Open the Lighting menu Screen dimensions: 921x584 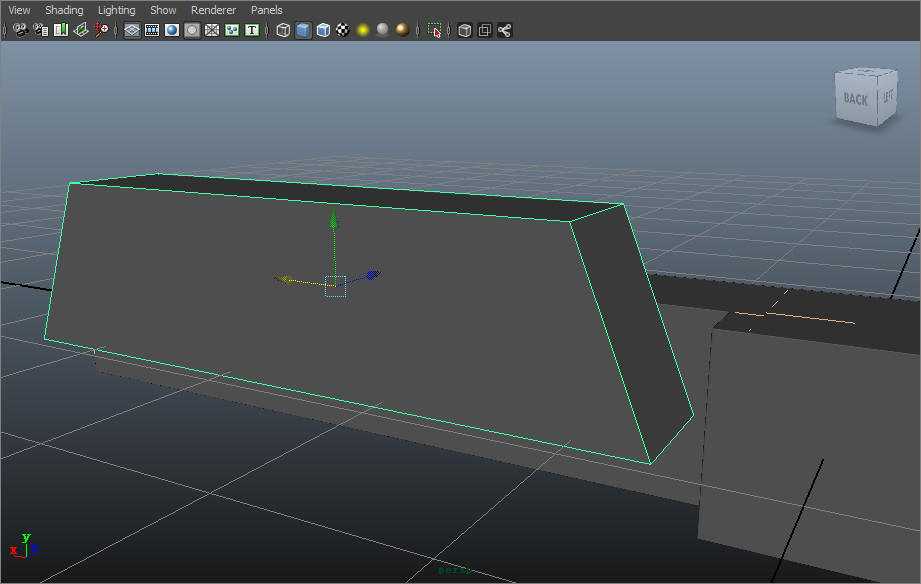(x=116, y=10)
